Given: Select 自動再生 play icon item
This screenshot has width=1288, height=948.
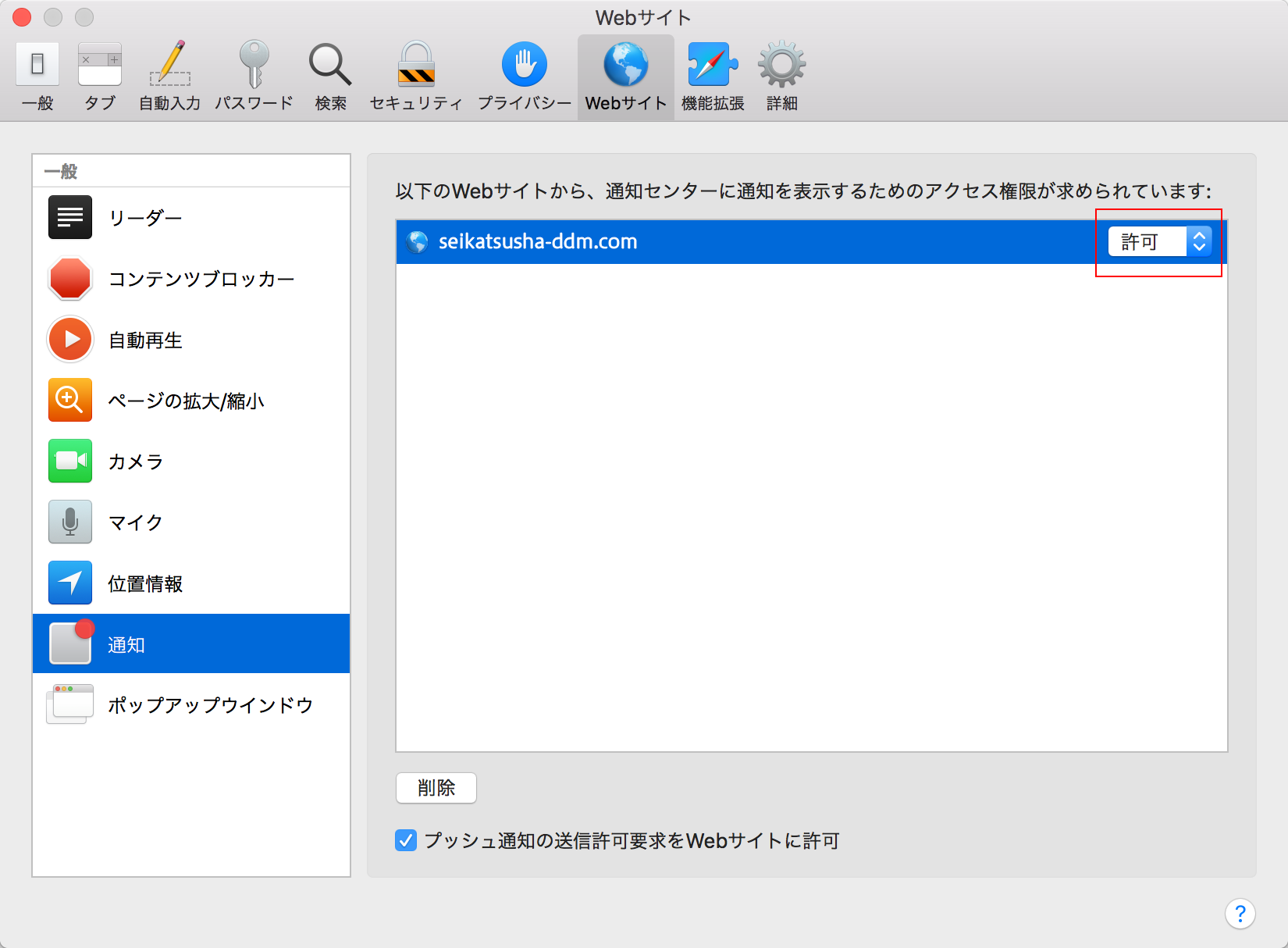Looking at the screenshot, I should [x=191, y=340].
